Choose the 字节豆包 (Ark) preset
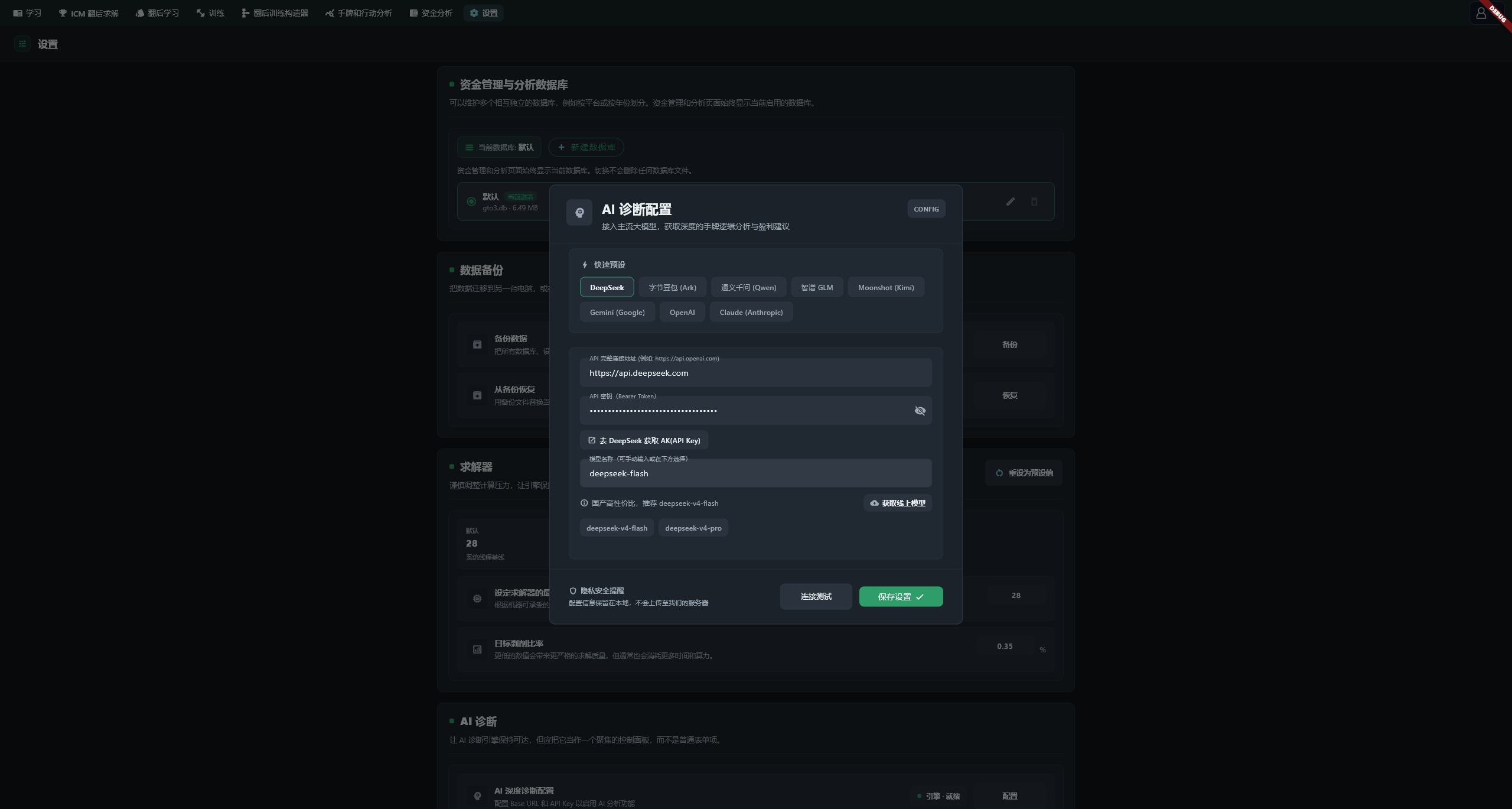This screenshot has height=809, width=1512. tap(672, 287)
